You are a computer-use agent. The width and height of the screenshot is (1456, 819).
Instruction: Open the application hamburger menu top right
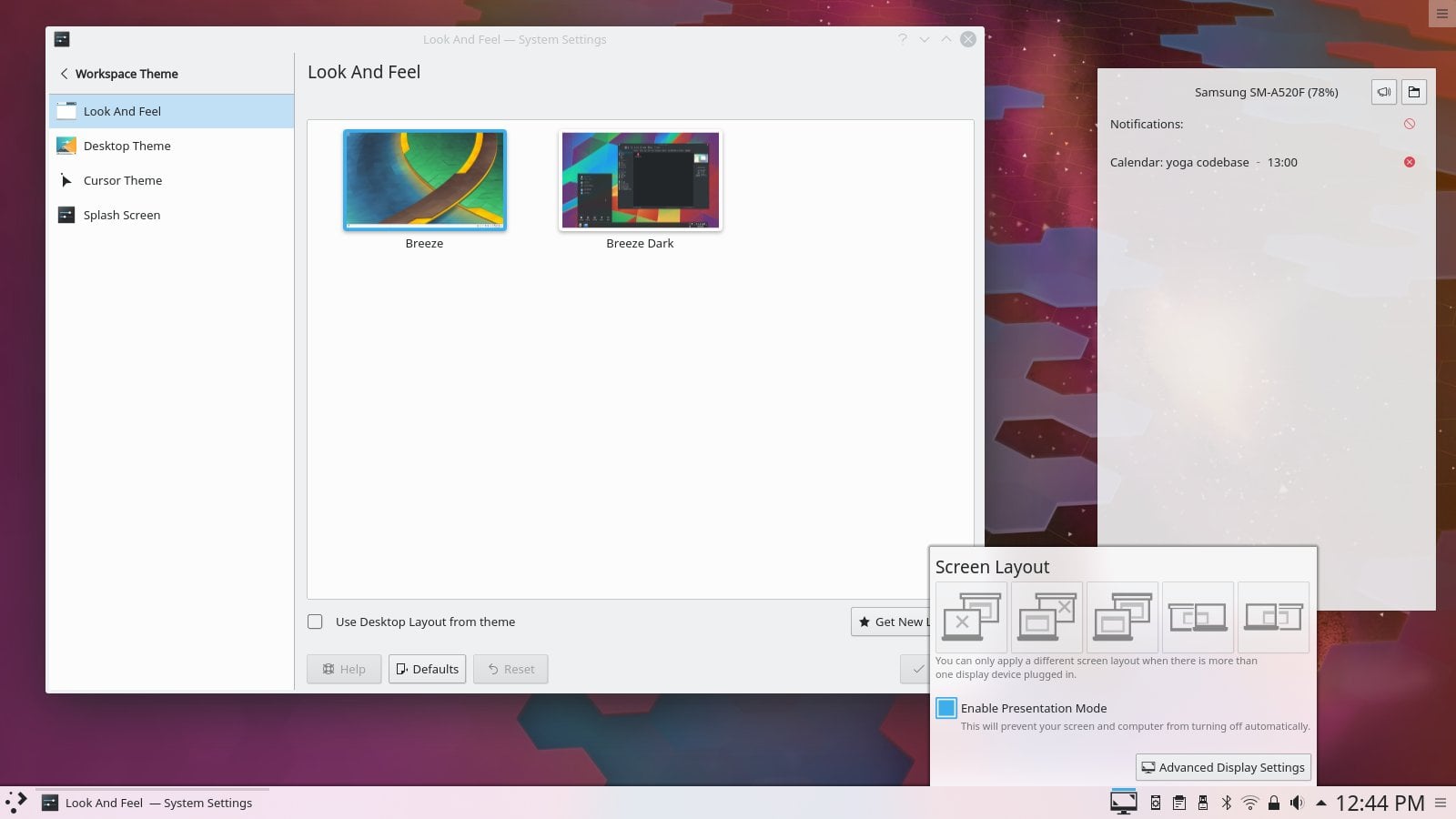pyautogui.click(x=1441, y=14)
